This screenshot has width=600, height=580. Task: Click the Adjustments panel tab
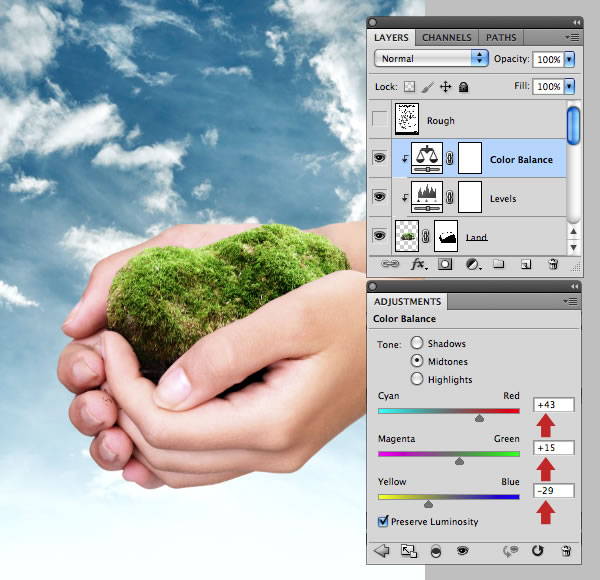point(408,301)
